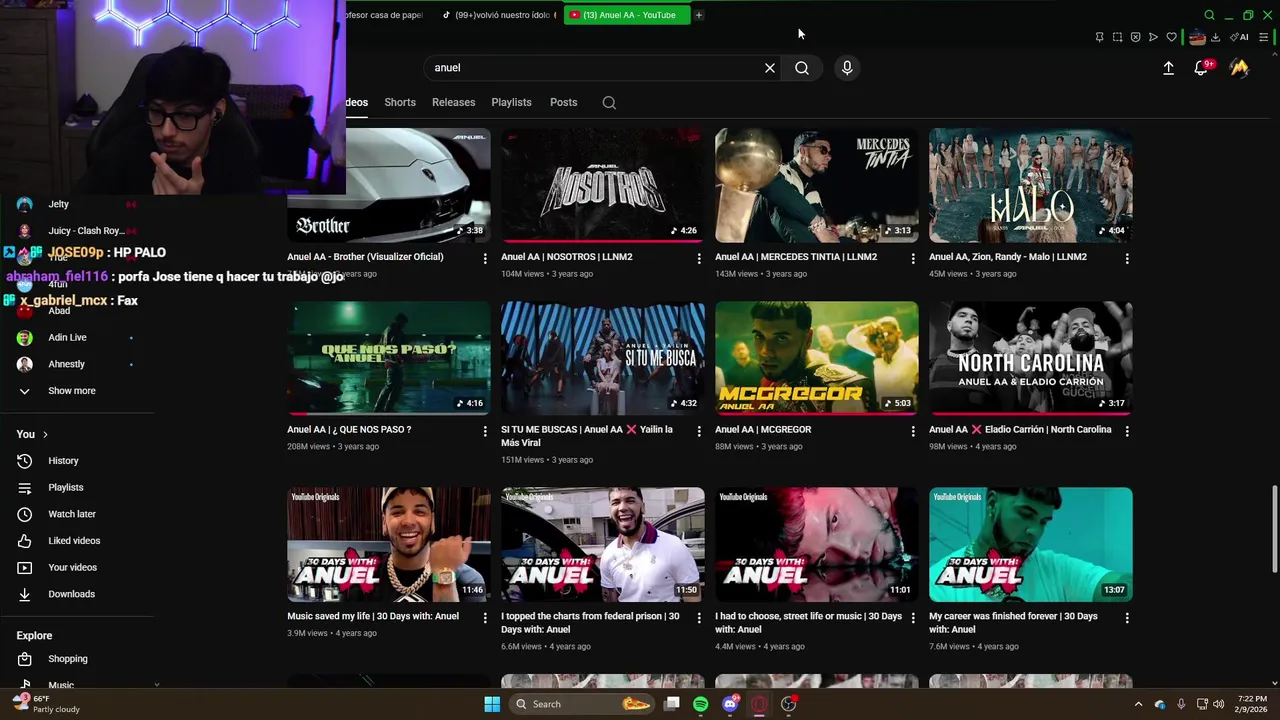Open options for 'SI TU ME BUSCAS' video

pos(699,431)
